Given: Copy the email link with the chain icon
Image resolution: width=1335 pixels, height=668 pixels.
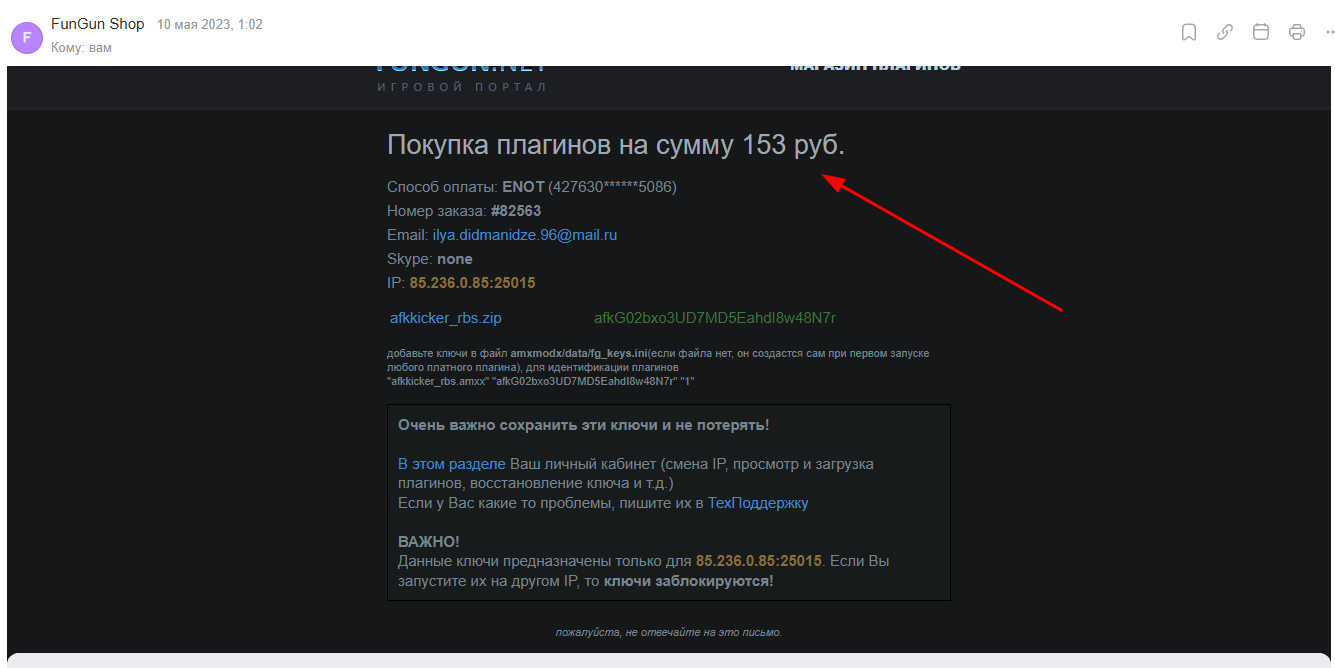Looking at the screenshot, I should [x=1225, y=32].
